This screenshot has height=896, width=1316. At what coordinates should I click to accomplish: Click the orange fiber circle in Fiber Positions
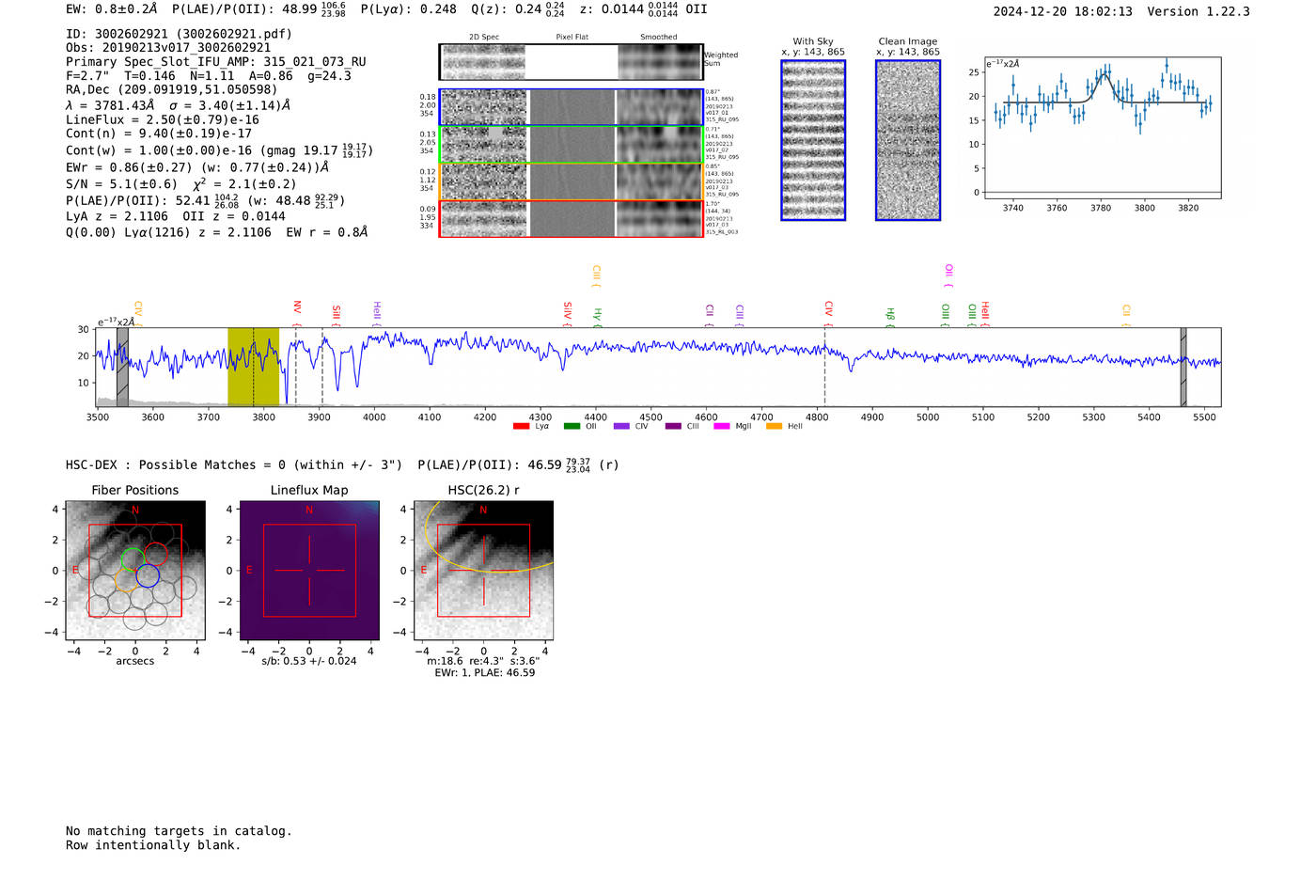point(126,580)
